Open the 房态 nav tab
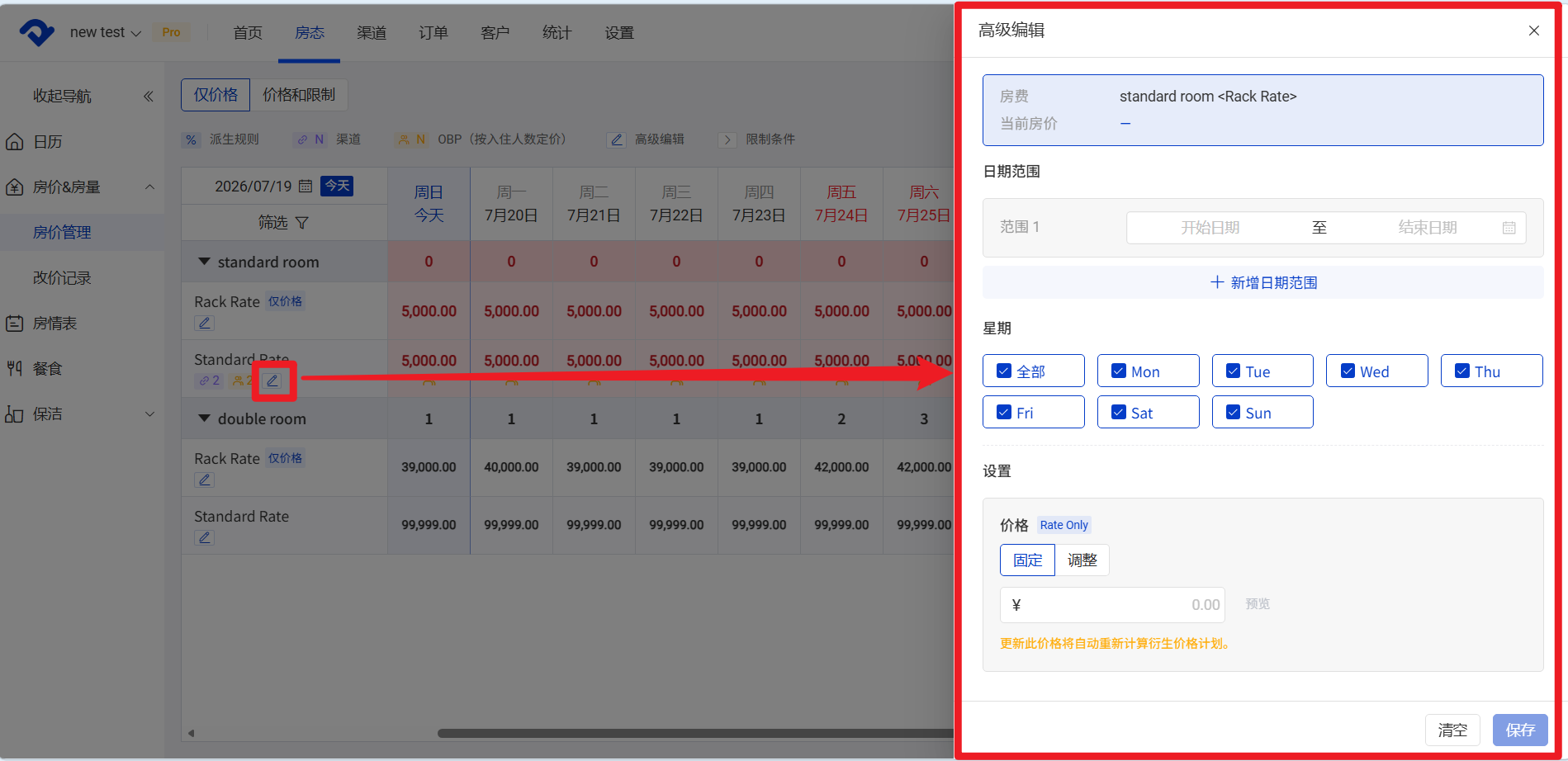The image size is (1568, 761). coord(310,33)
